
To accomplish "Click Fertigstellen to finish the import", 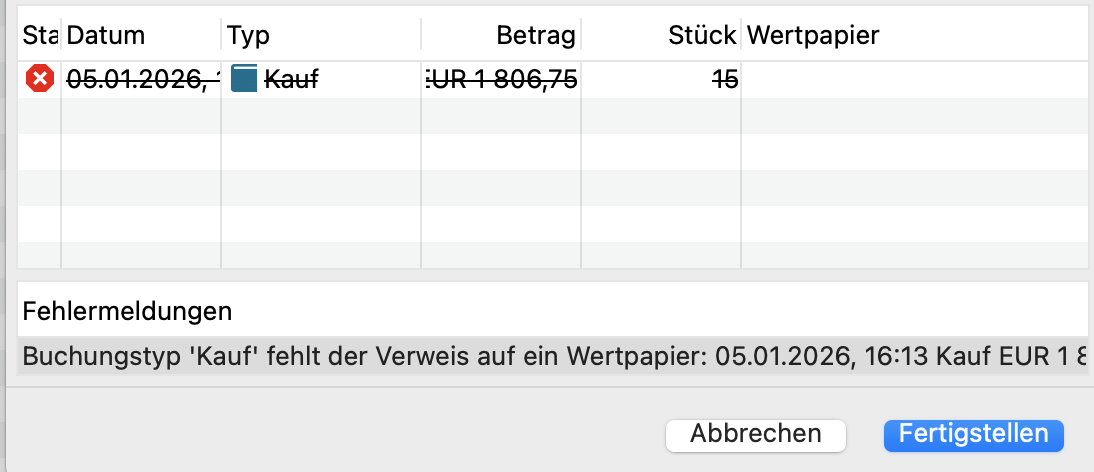I will coord(973,434).
